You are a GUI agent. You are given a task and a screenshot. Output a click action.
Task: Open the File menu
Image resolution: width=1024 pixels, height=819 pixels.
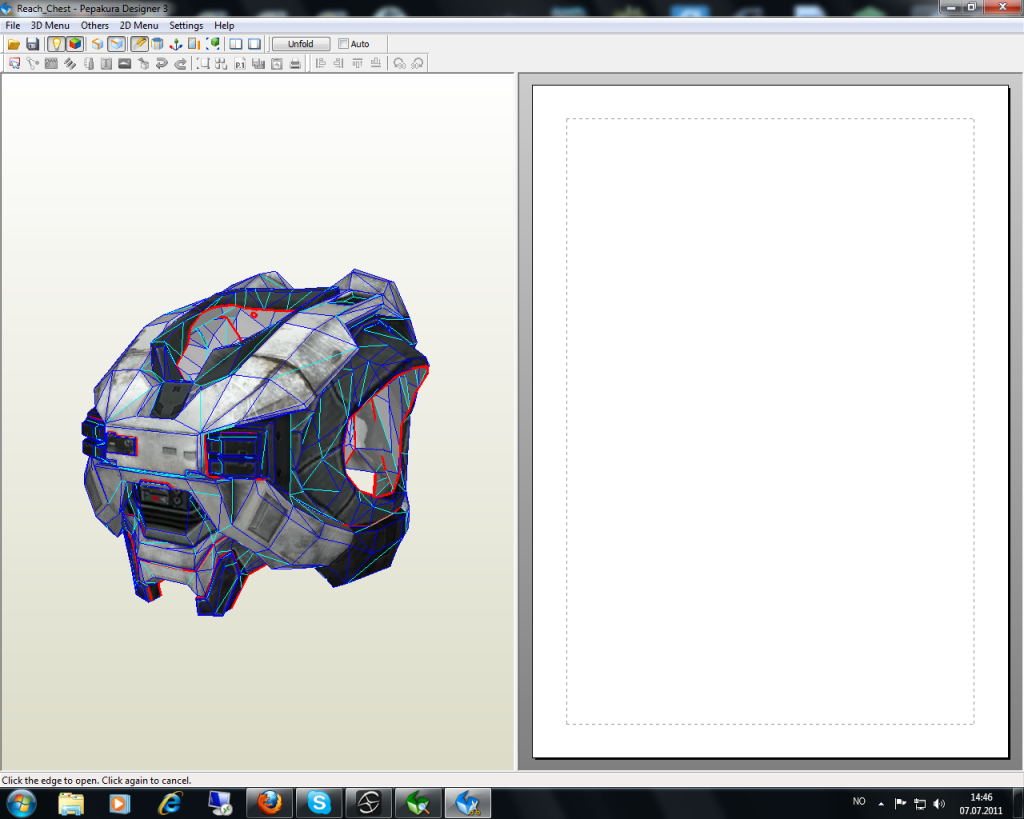point(12,25)
